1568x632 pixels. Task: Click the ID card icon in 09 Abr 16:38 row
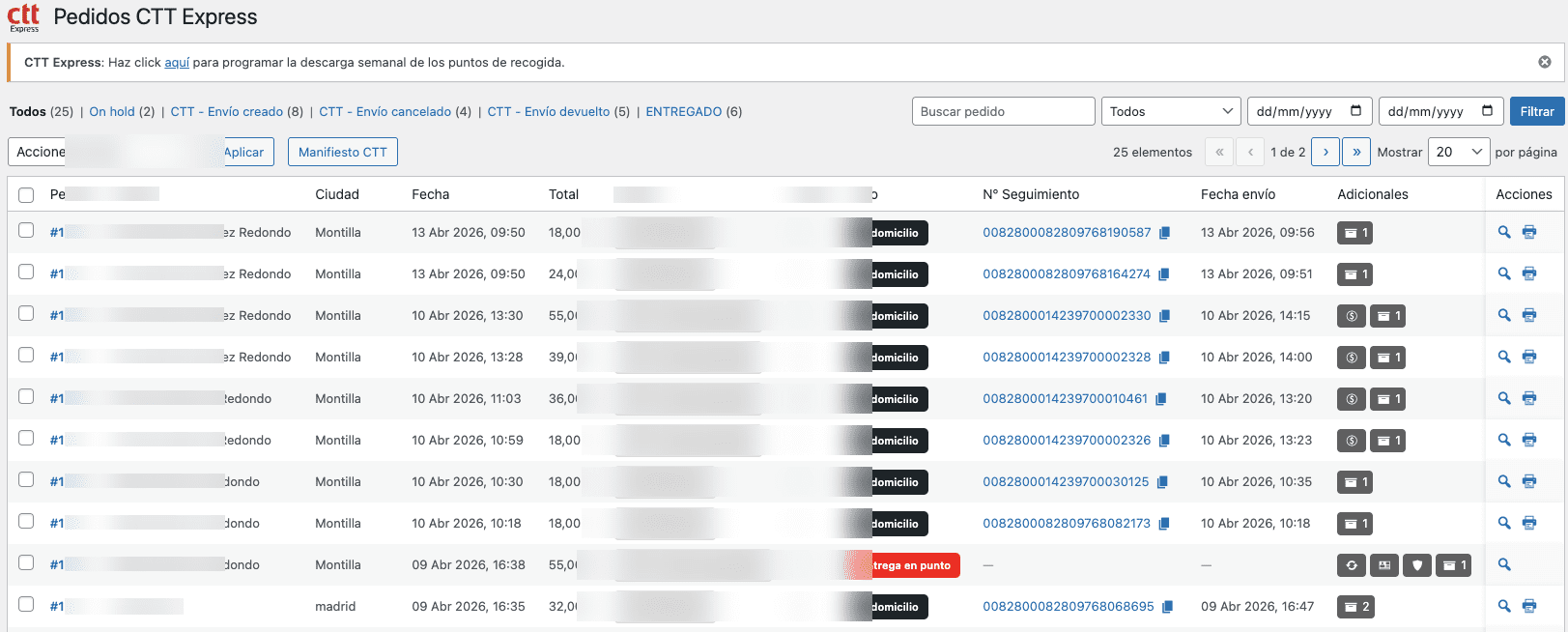[x=1384, y=565]
